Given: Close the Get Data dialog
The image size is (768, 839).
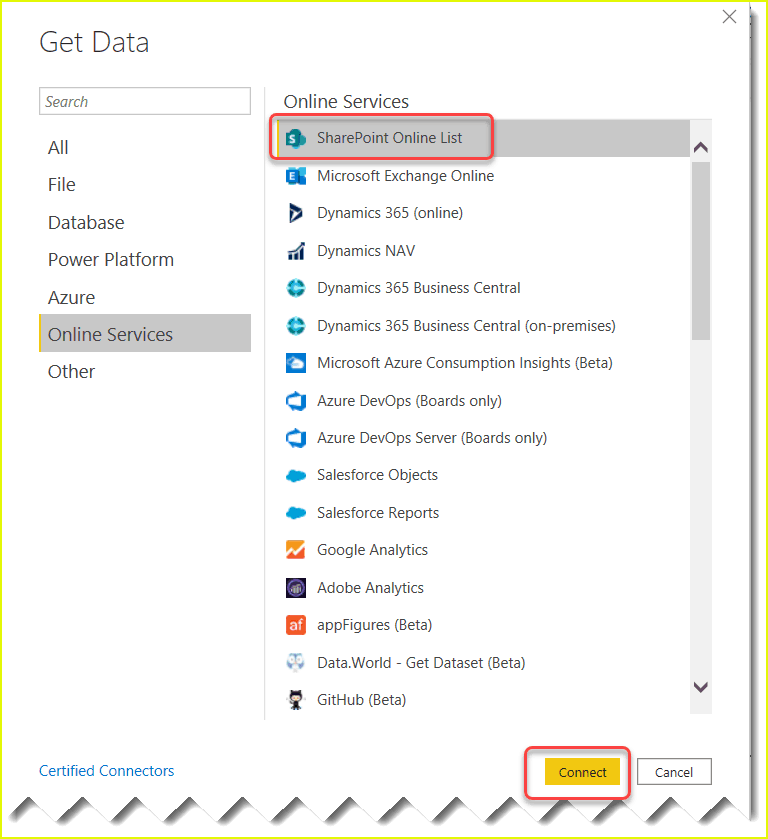Looking at the screenshot, I should pos(729,17).
